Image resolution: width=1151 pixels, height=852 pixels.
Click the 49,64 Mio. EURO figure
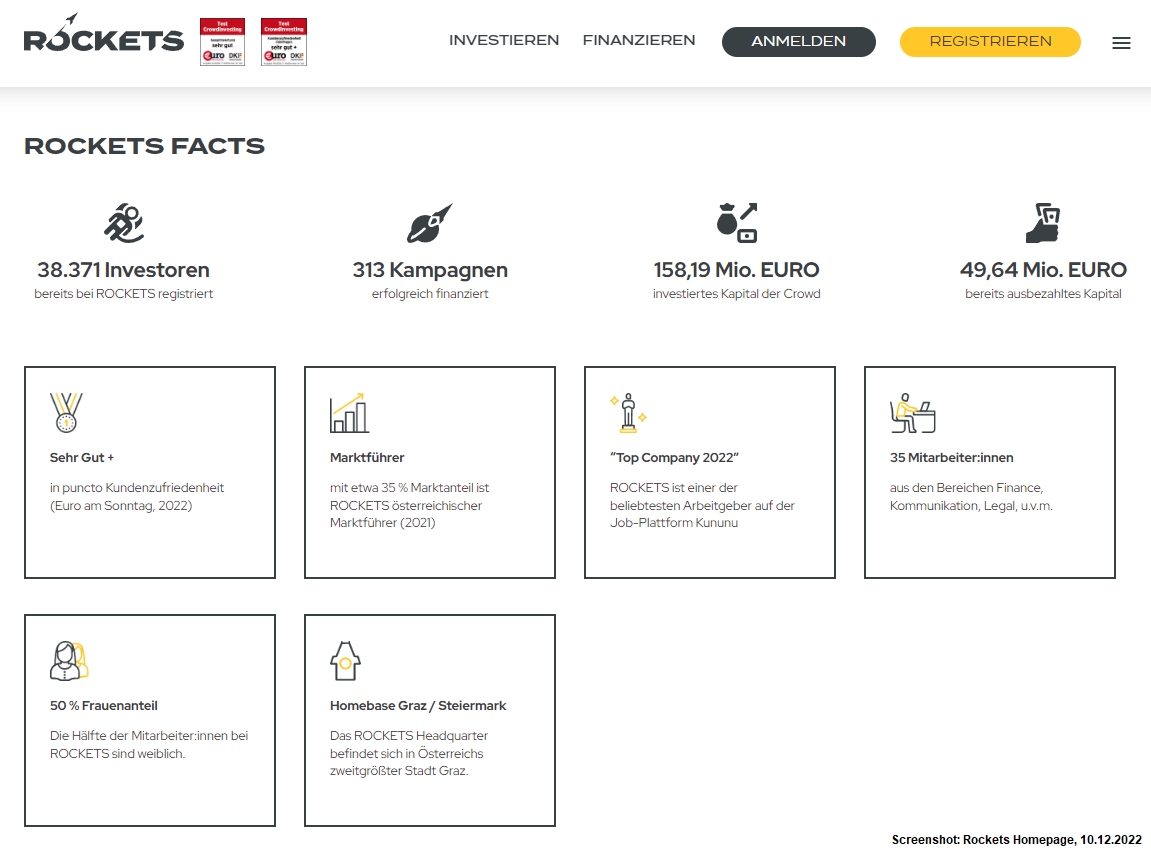1043,270
